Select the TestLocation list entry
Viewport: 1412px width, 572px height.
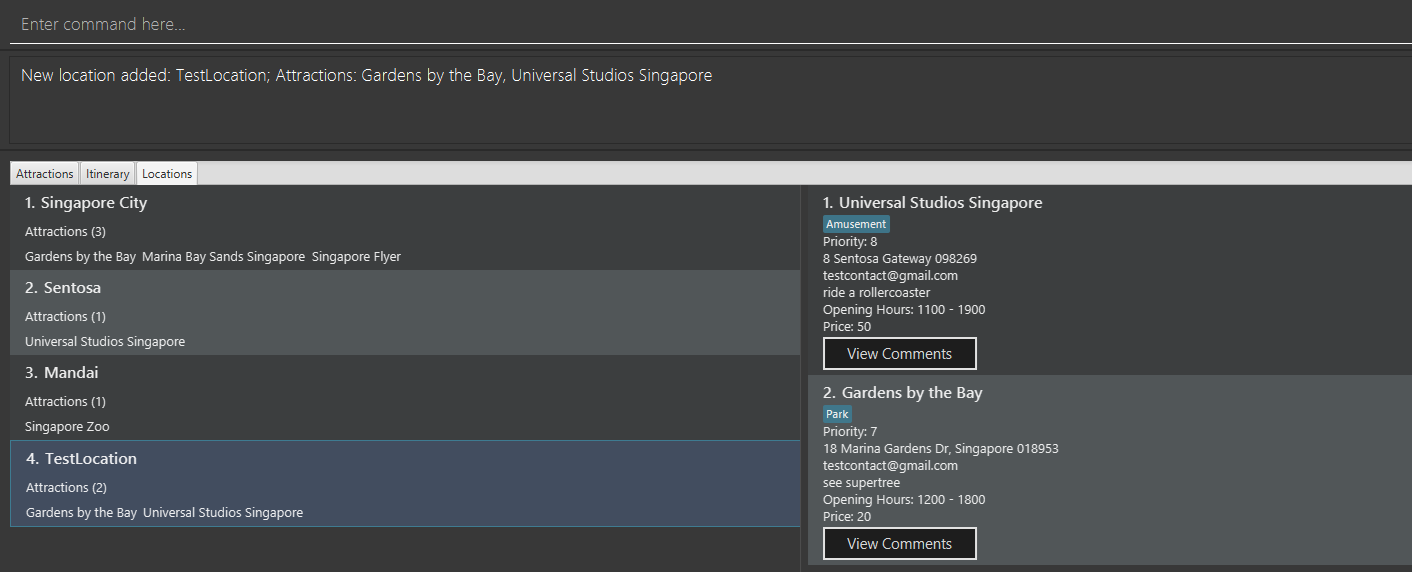[x=400, y=484]
